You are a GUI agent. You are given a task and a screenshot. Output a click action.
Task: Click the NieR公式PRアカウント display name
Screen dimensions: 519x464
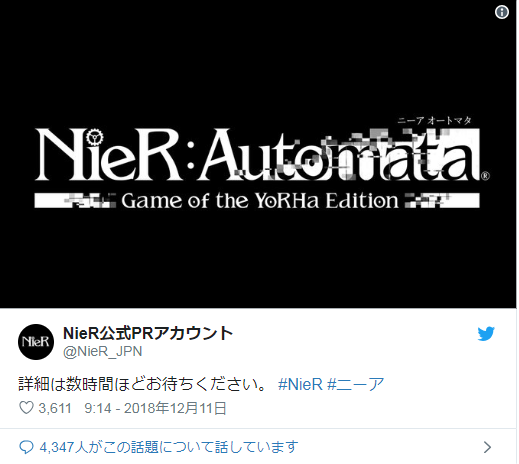coord(148,333)
